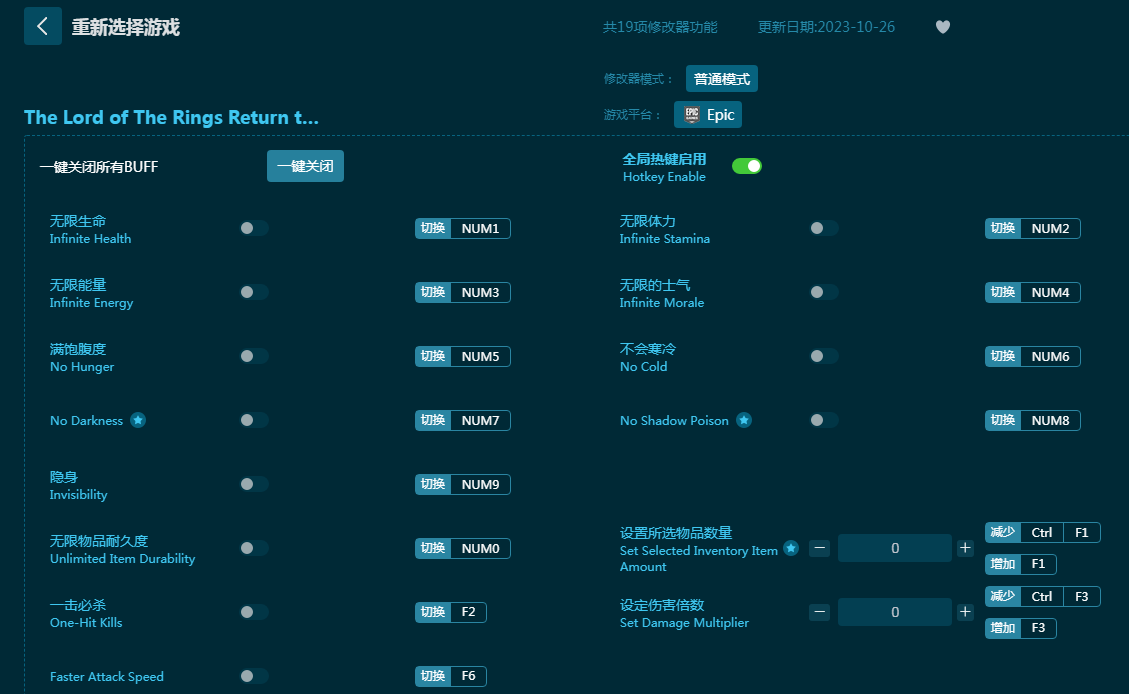Screen dimensions: 1129x694
Task: Click the NUM2 hotkey for Infinite Stamina
Action: 1033,228
